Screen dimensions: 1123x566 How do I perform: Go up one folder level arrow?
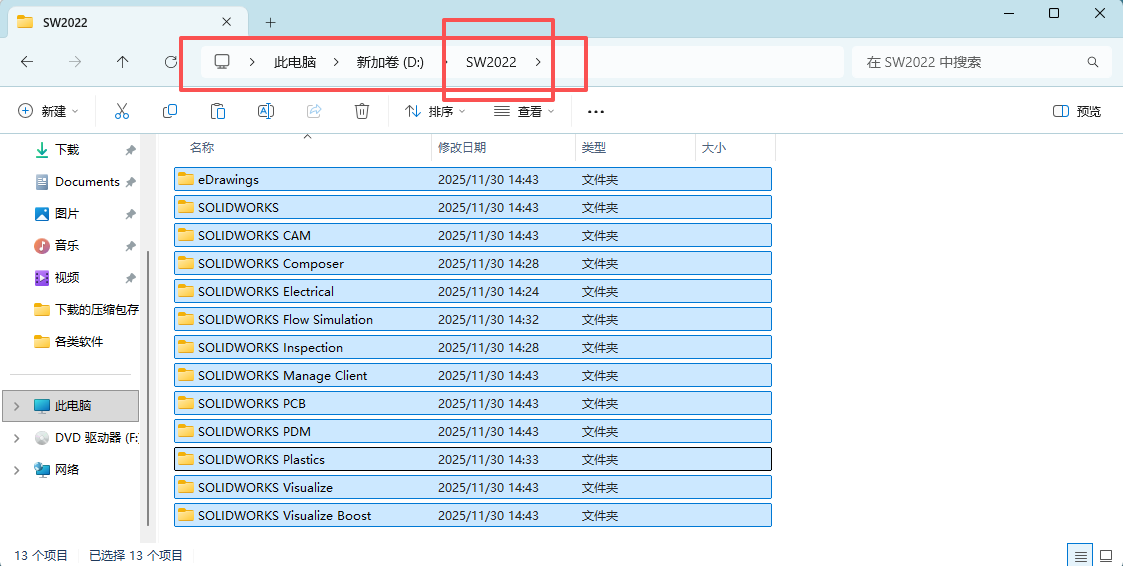(x=123, y=62)
